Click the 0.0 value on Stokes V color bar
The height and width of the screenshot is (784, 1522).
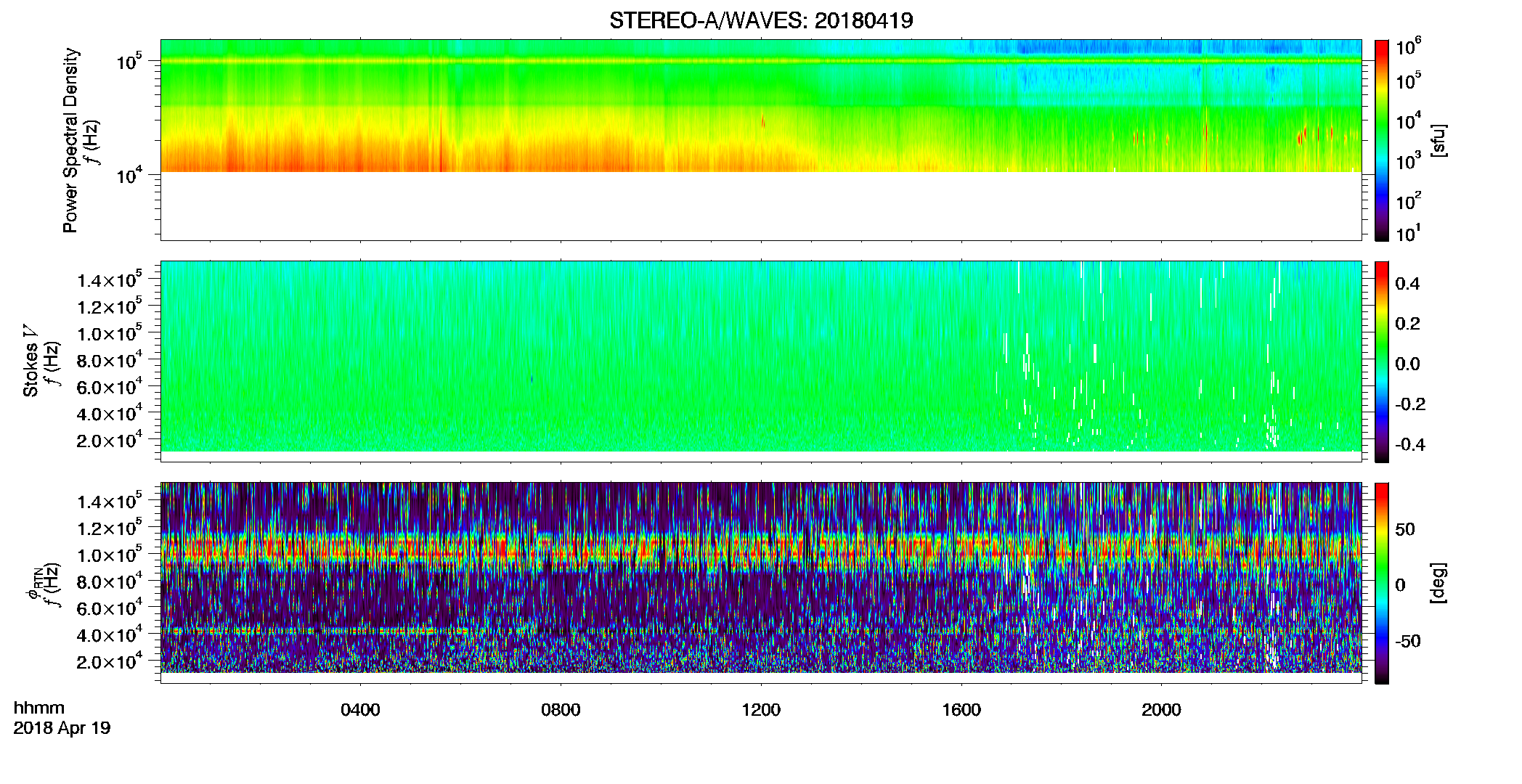pyautogui.click(x=1407, y=364)
